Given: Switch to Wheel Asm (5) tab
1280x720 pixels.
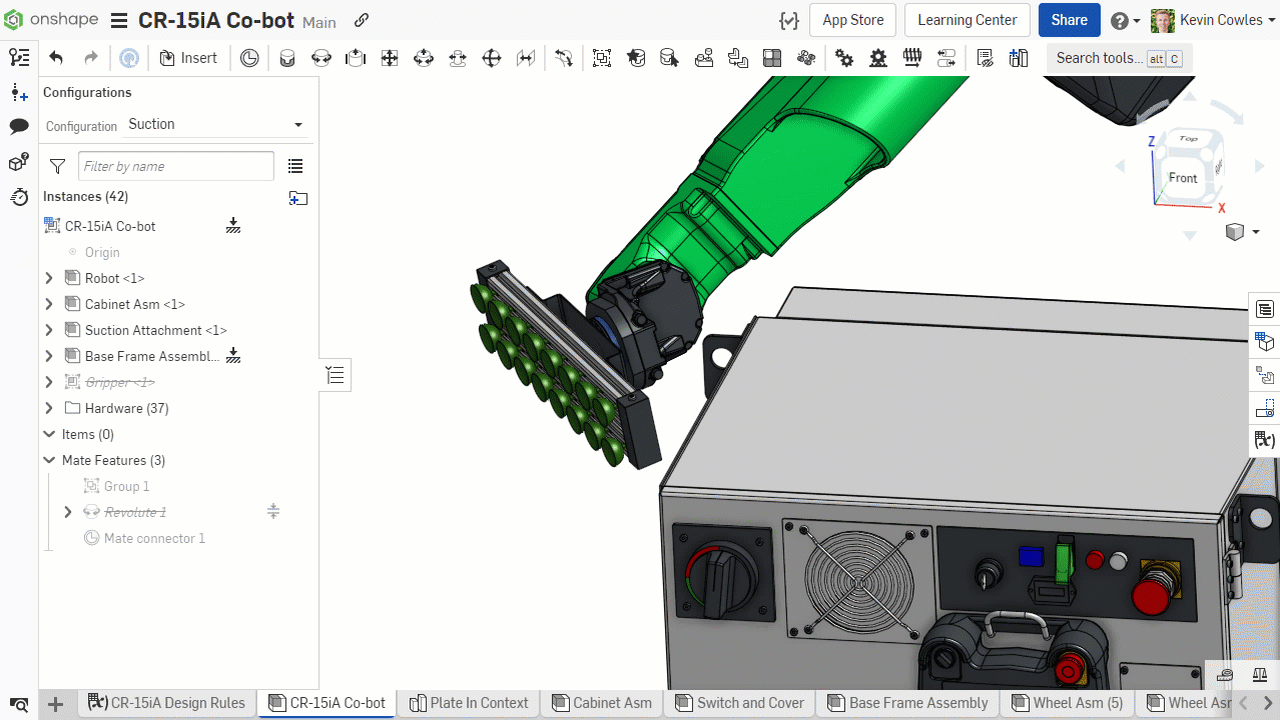Looking at the screenshot, I should (1068, 703).
